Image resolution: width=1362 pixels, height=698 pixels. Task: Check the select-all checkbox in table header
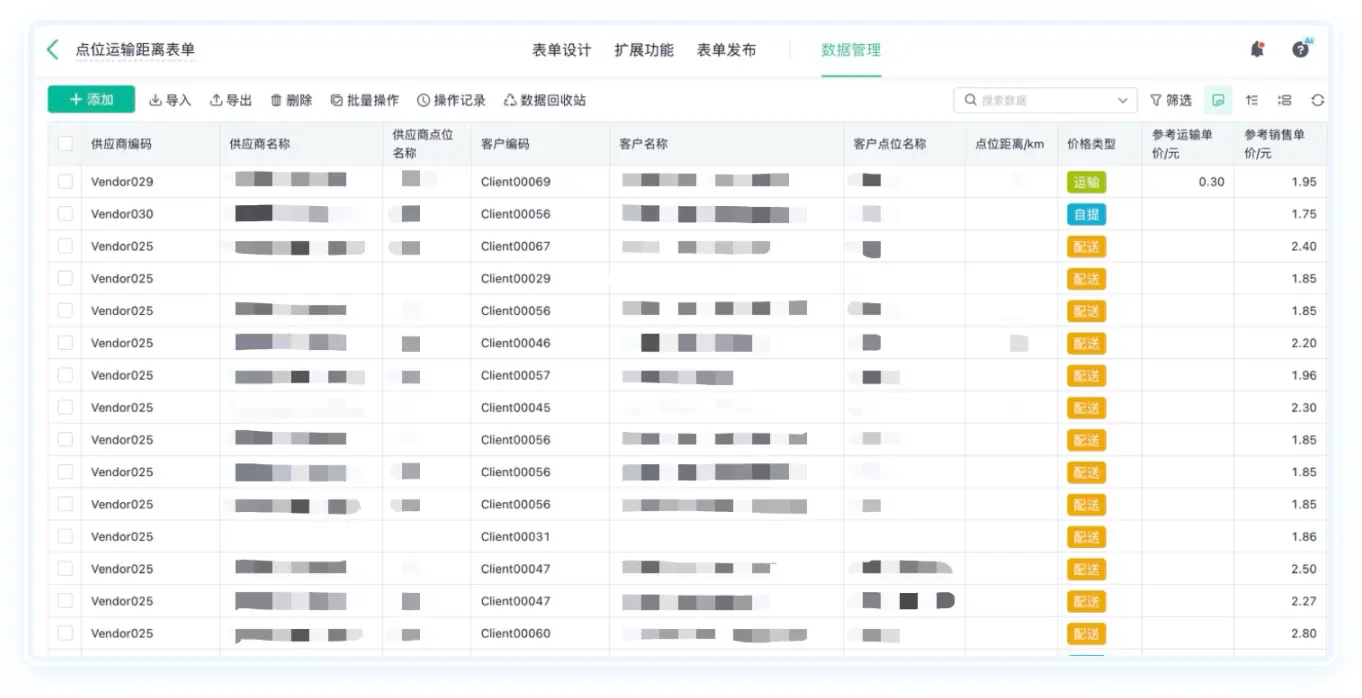[x=65, y=144]
